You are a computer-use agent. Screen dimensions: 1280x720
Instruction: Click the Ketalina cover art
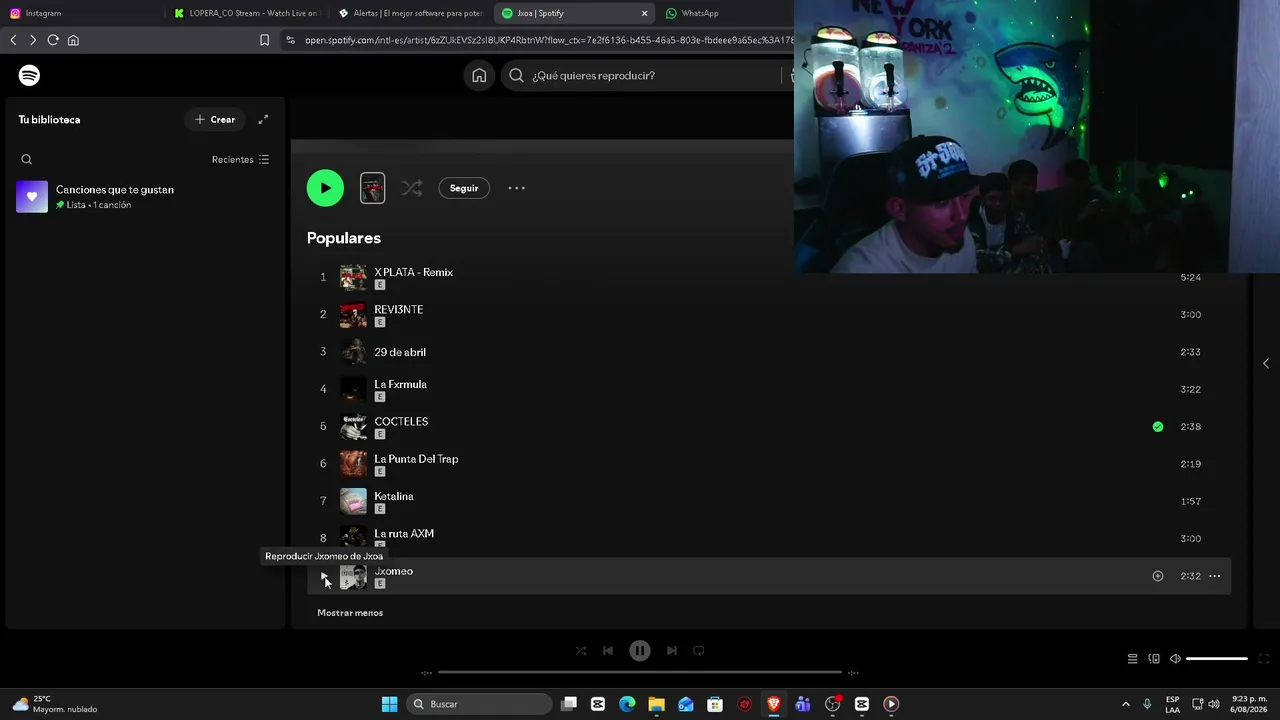[x=353, y=501]
